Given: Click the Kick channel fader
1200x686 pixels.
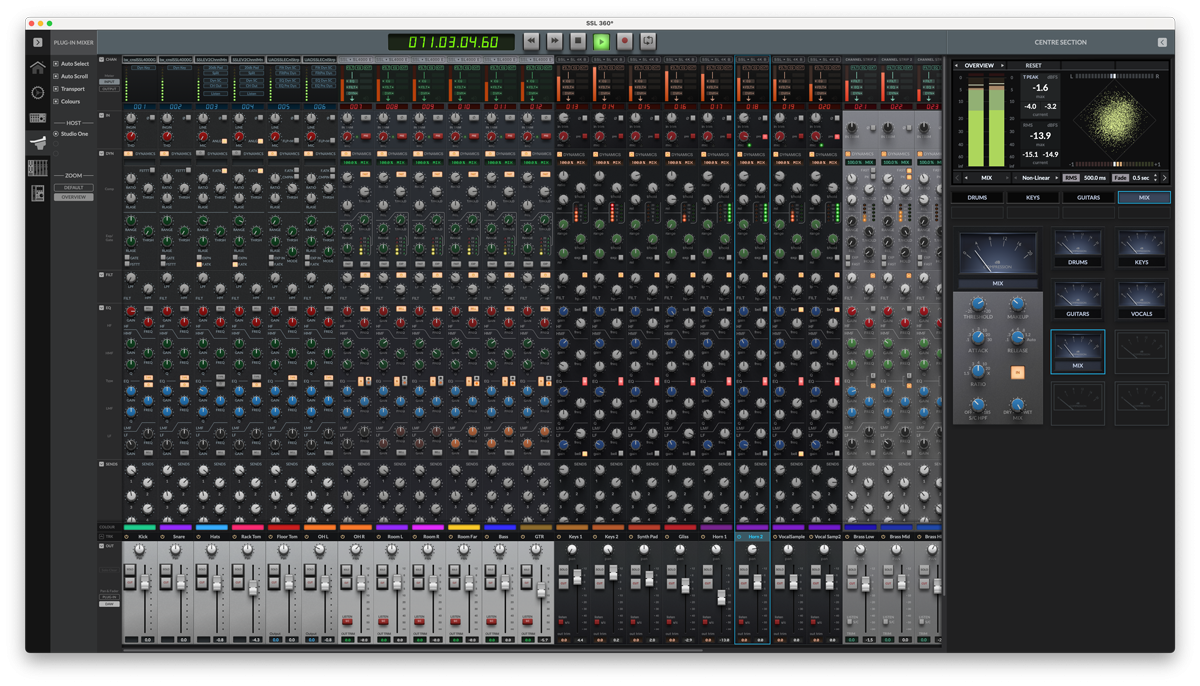Looking at the screenshot, I should 145,581.
